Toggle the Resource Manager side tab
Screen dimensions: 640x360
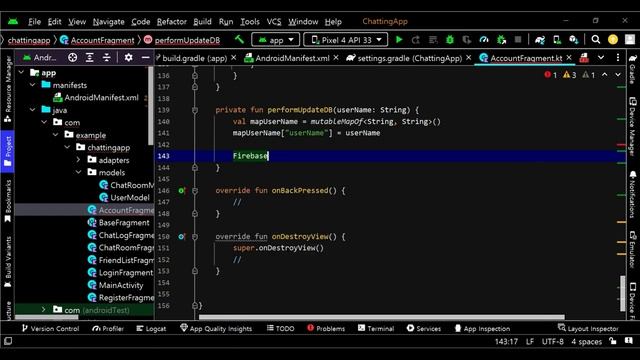point(7,89)
